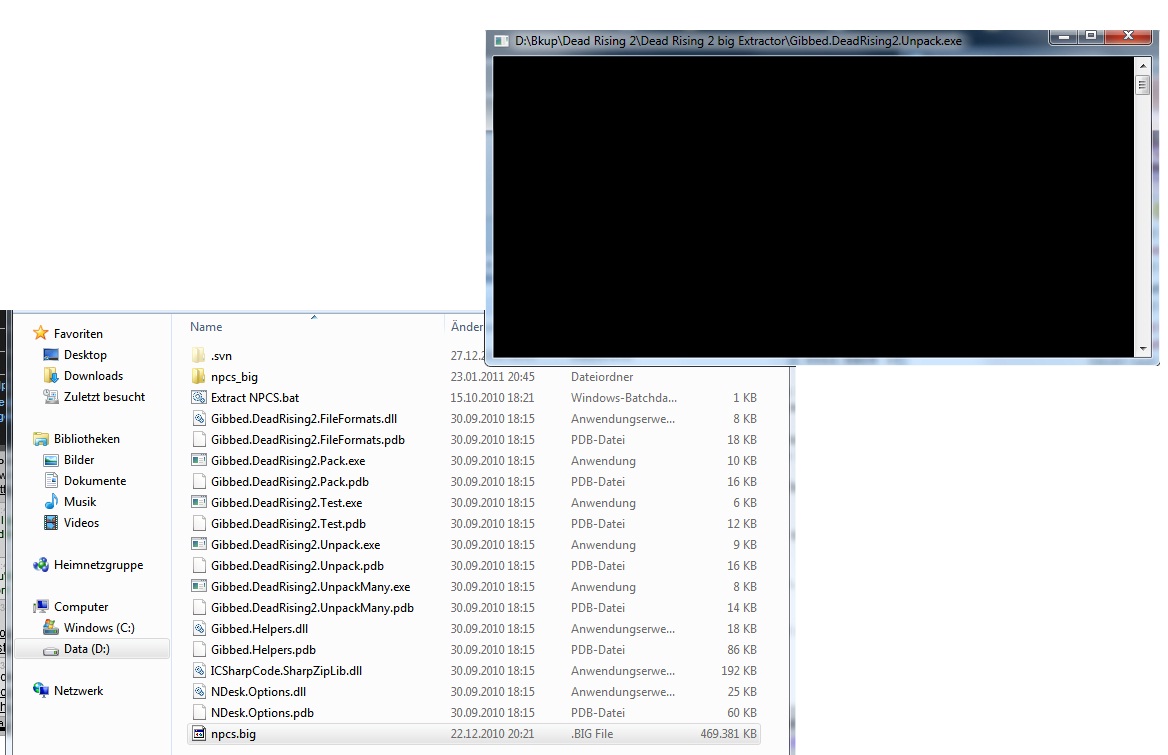
Task: Select the Gibbed.DeadRising2.UnpackMany.pdb icon
Action: point(198,608)
